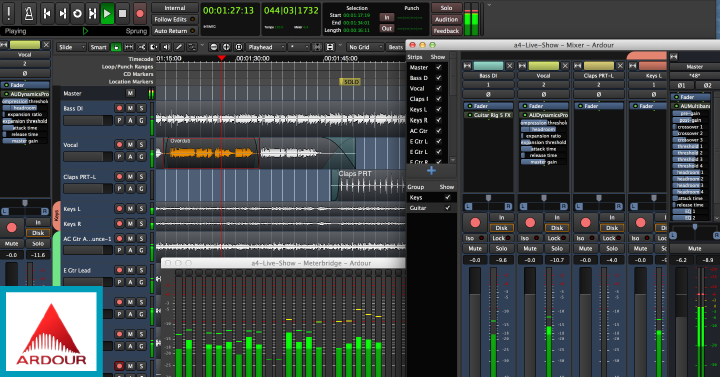Screen dimensions: 720x377
Task: Toggle the metronome click icon
Action: point(28,12)
